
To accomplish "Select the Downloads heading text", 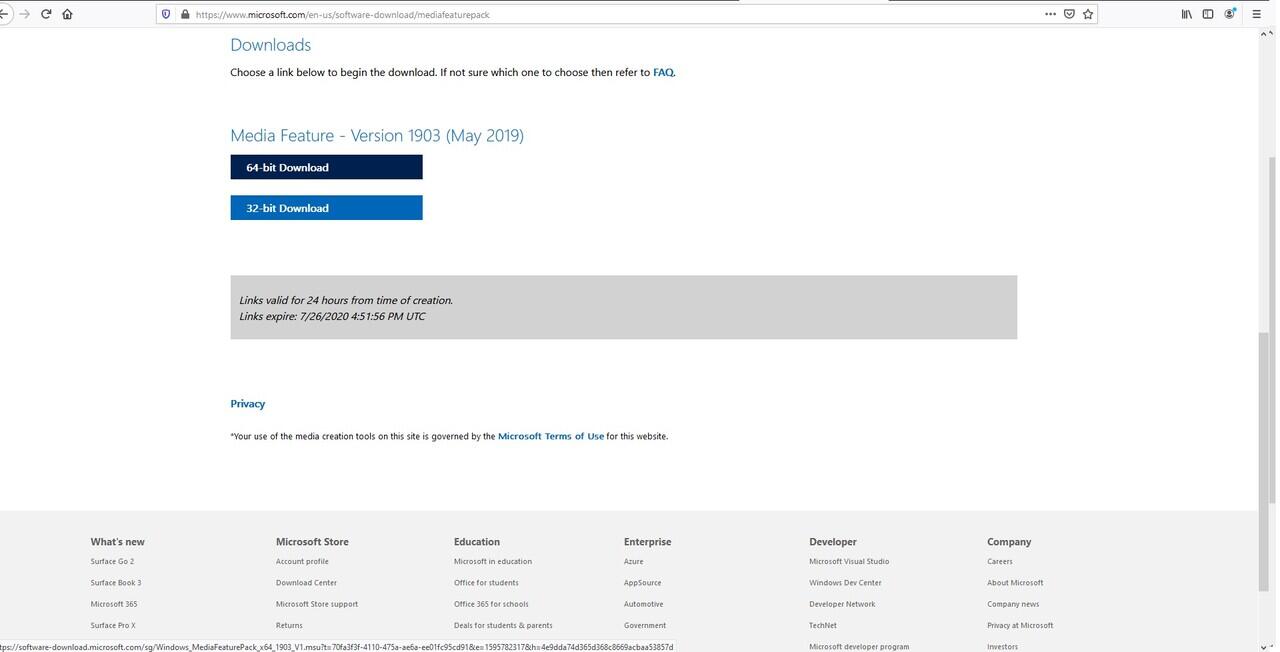I will [x=270, y=45].
